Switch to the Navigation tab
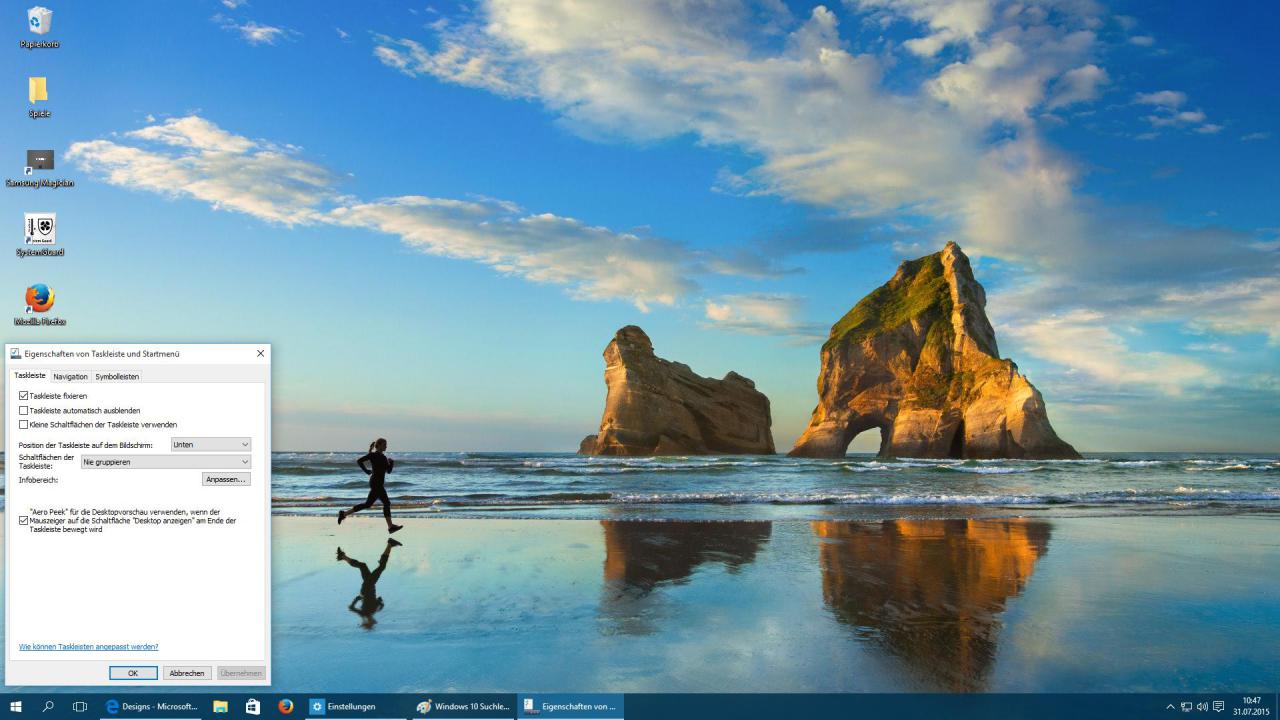This screenshot has height=720, width=1280. (x=70, y=376)
